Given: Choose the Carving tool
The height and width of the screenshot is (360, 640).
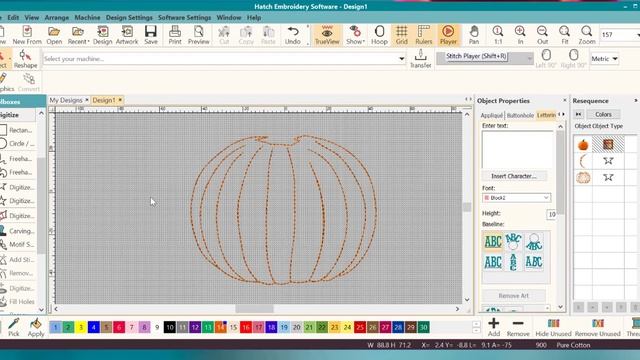Looking at the screenshot, I should tap(17, 231).
